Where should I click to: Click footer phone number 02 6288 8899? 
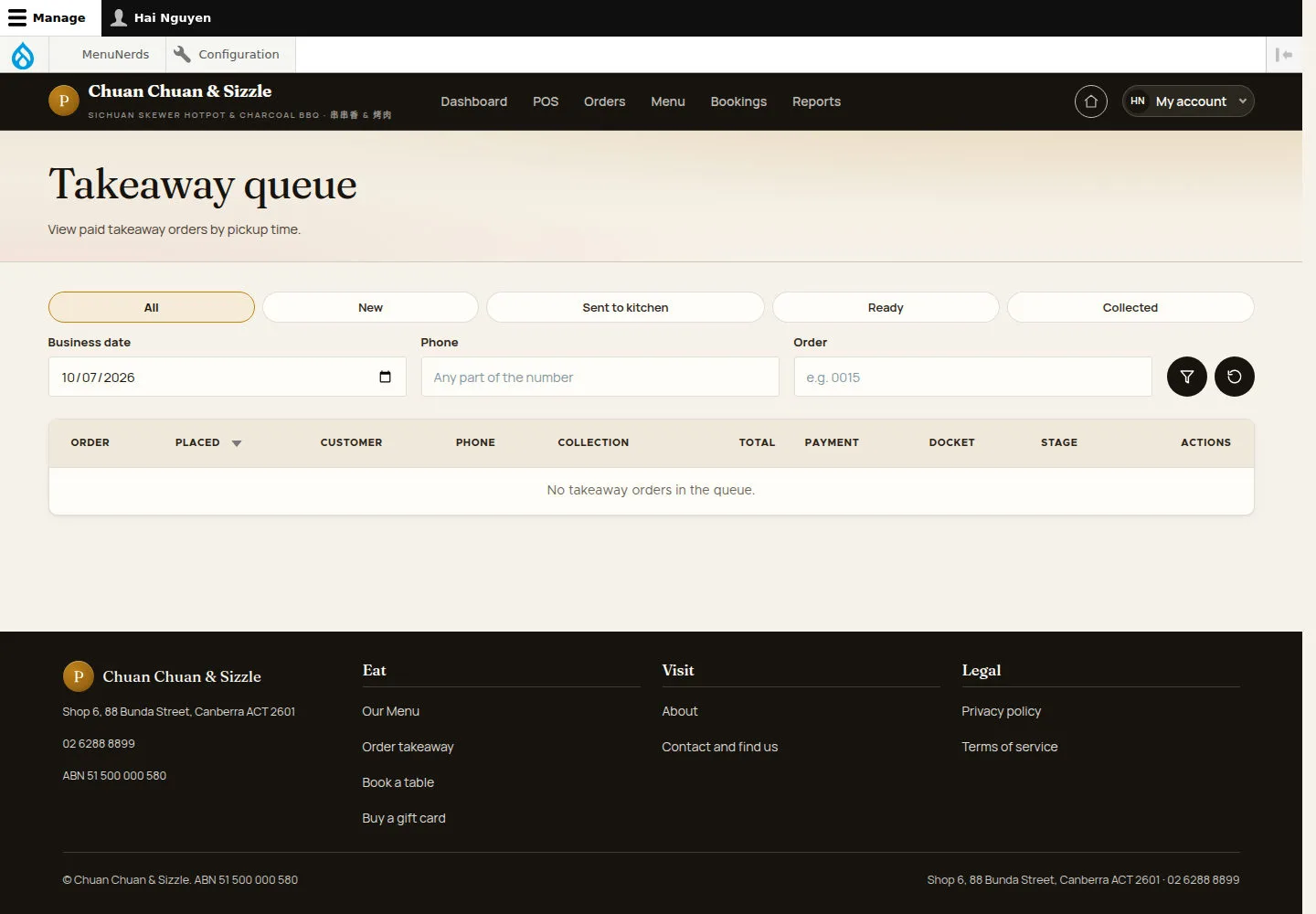[x=99, y=744]
